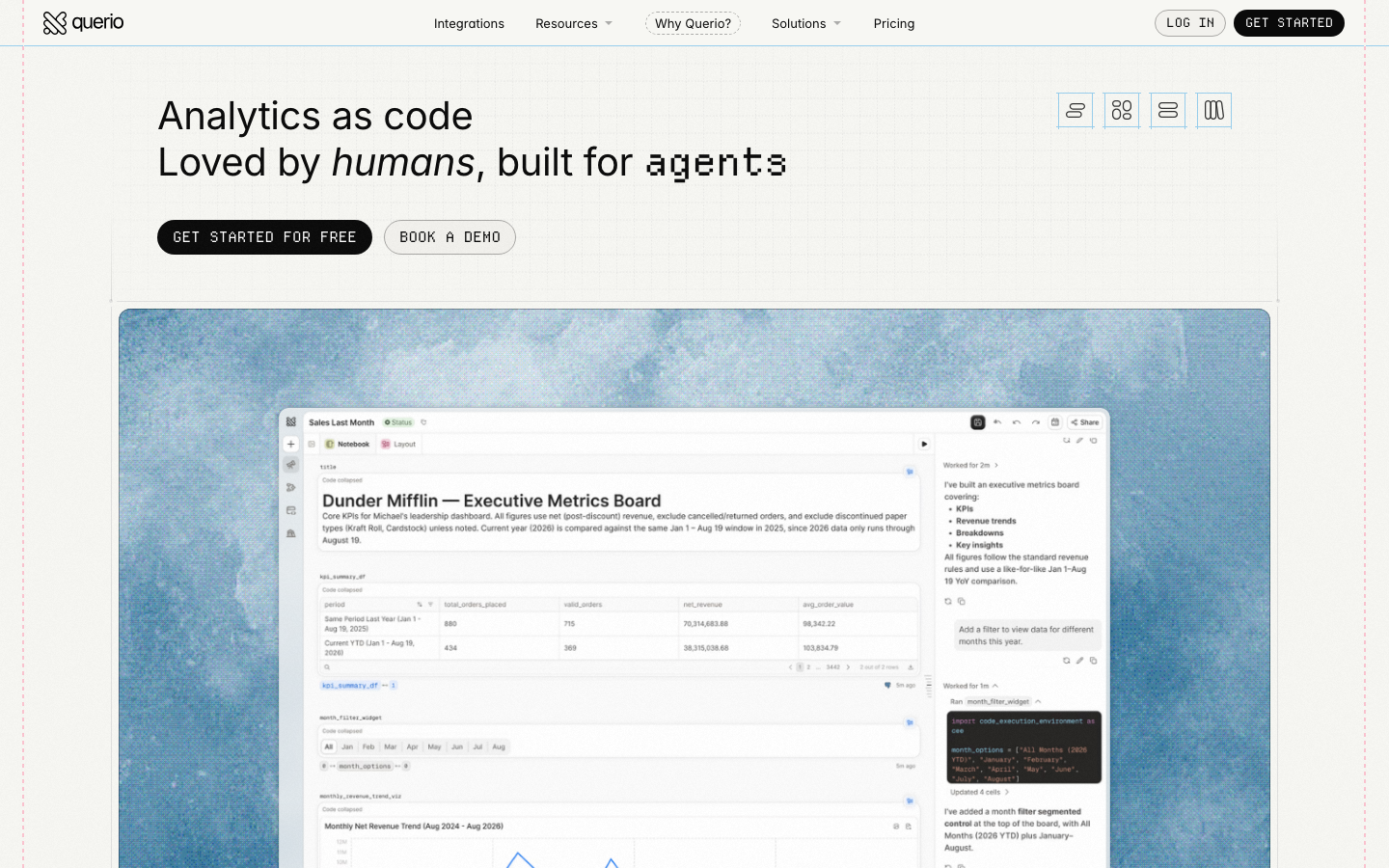Image resolution: width=1389 pixels, height=868 pixels.
Task: Select the columns view icon
Action: [1214, 110]
